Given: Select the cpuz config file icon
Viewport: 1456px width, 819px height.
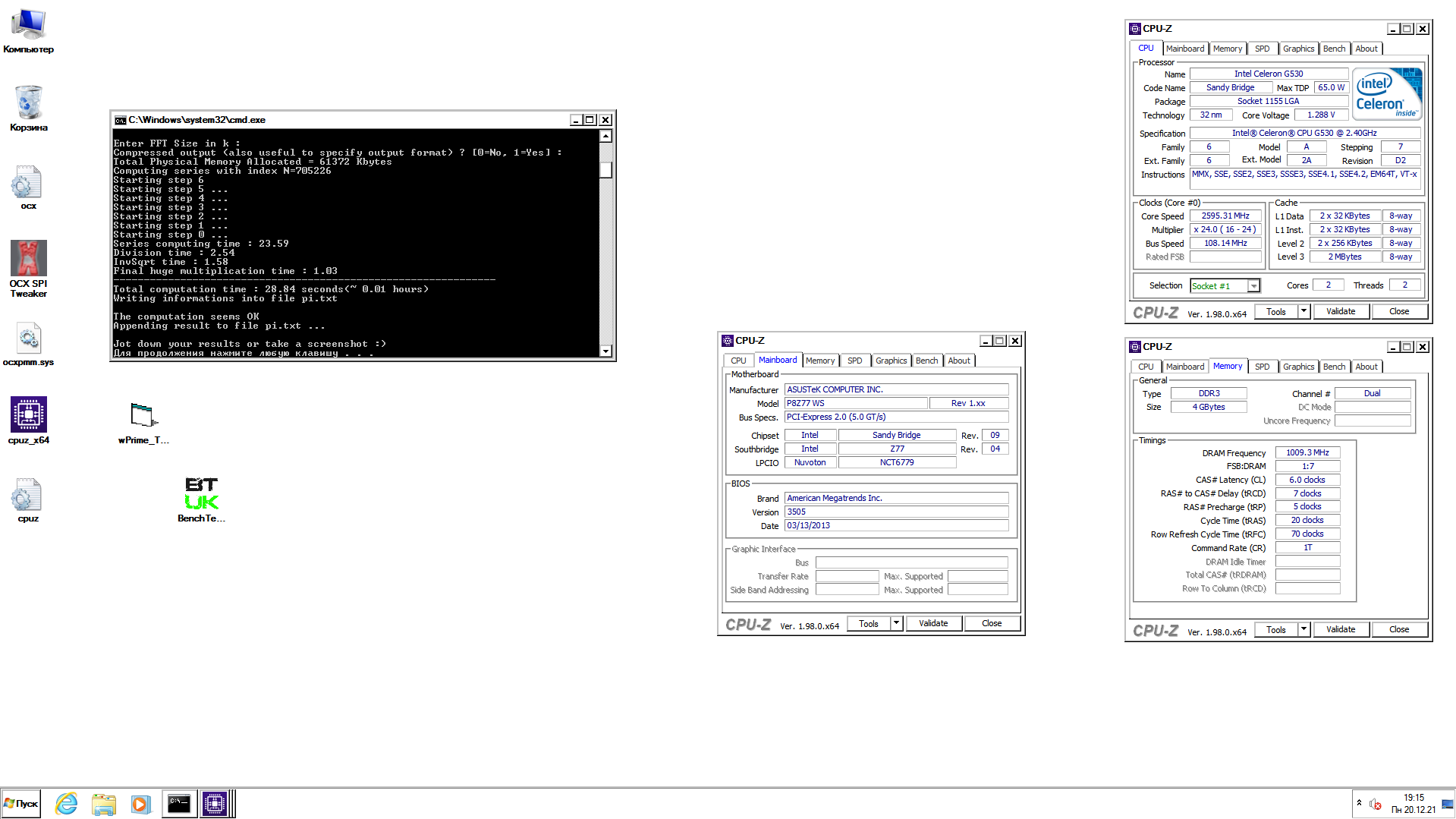Looking at the screenshot, I should click(x=28, y=499).
